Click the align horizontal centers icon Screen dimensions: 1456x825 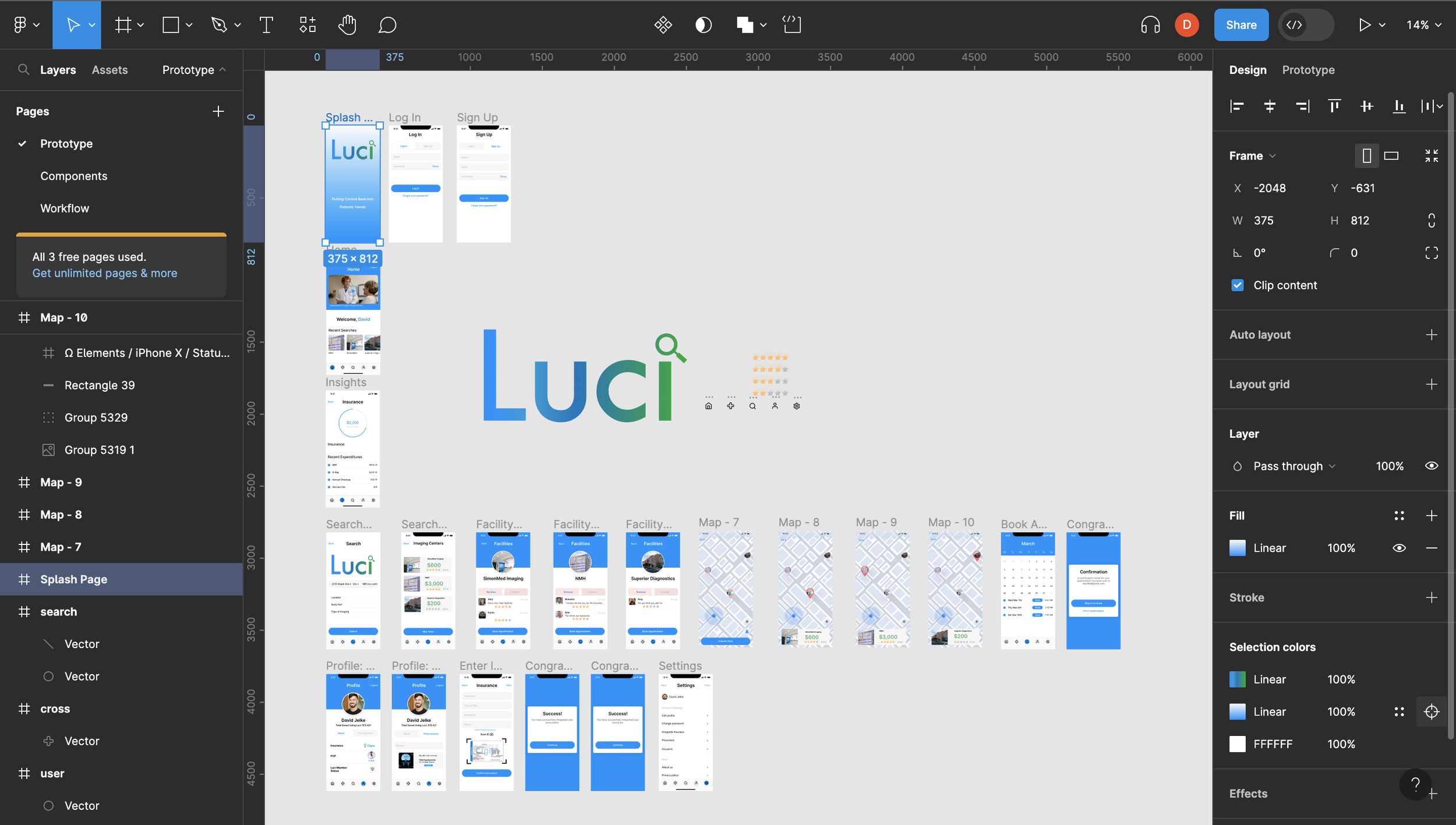click(1270, 106)
